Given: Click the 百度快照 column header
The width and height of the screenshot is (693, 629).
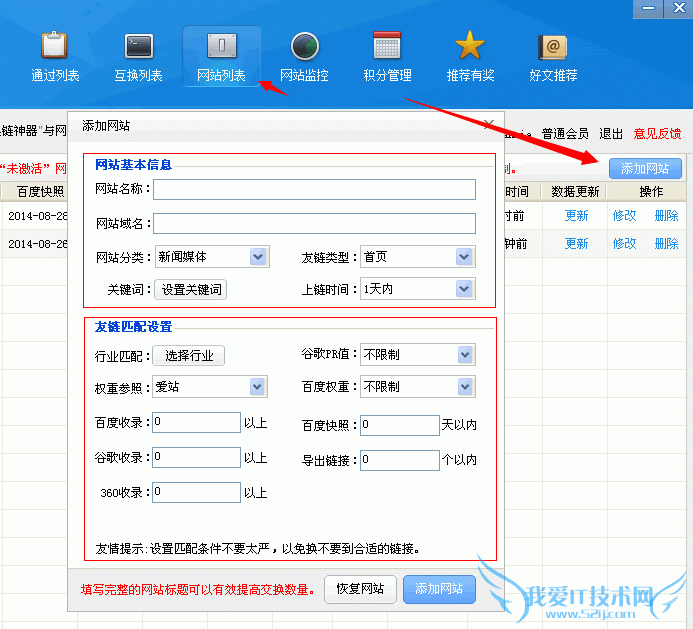Looking at the screenshot, I should point(40,192).
